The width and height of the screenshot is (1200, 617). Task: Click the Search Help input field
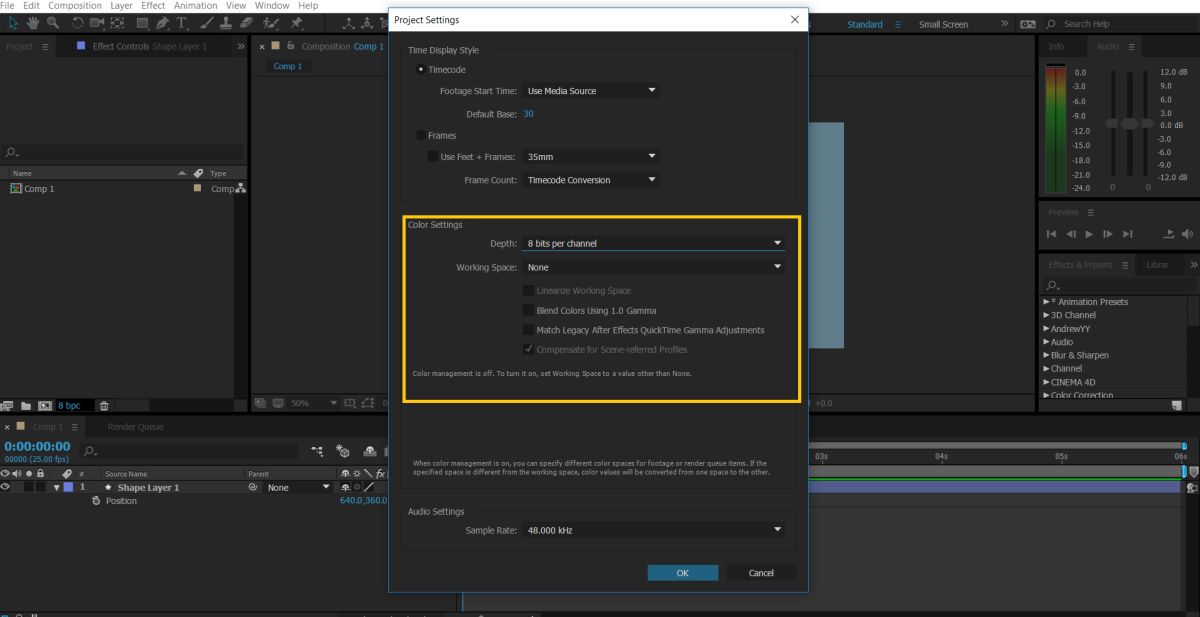coord(1120,24)
